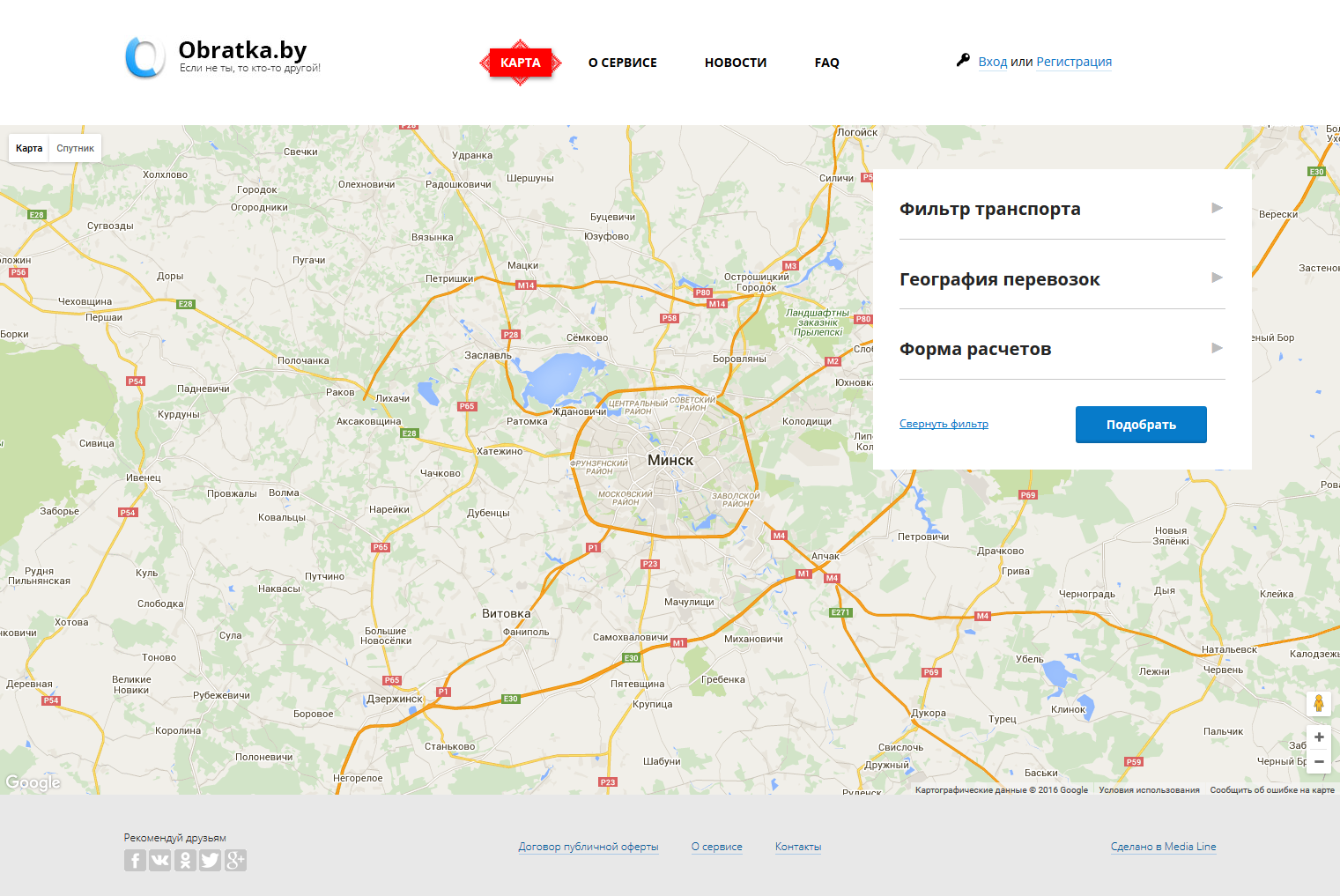Zoom out the map with minus
The image size is (1340, 896).
click(1318, 761)
